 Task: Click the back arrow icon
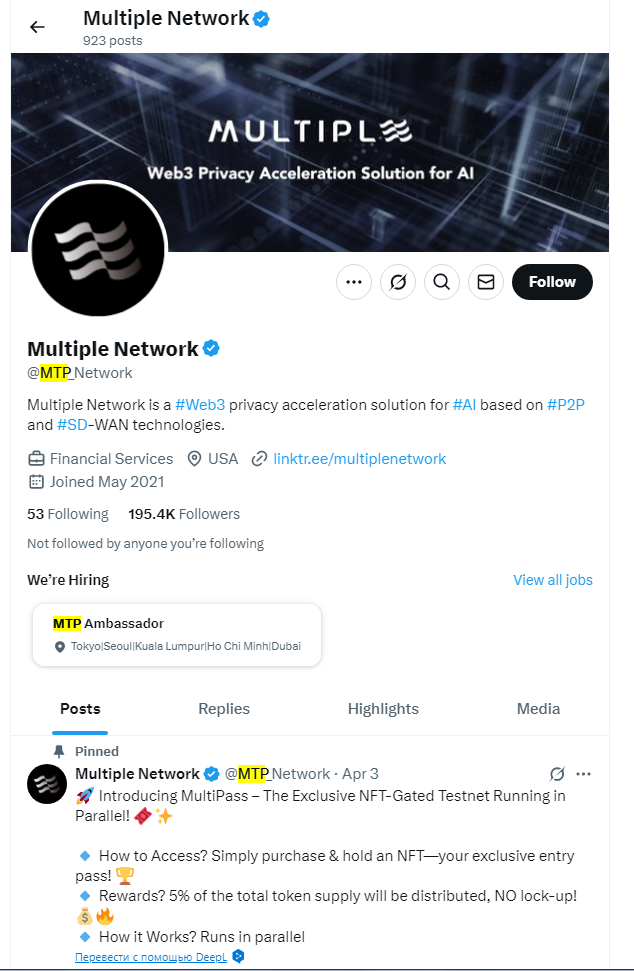click(37, 27)
